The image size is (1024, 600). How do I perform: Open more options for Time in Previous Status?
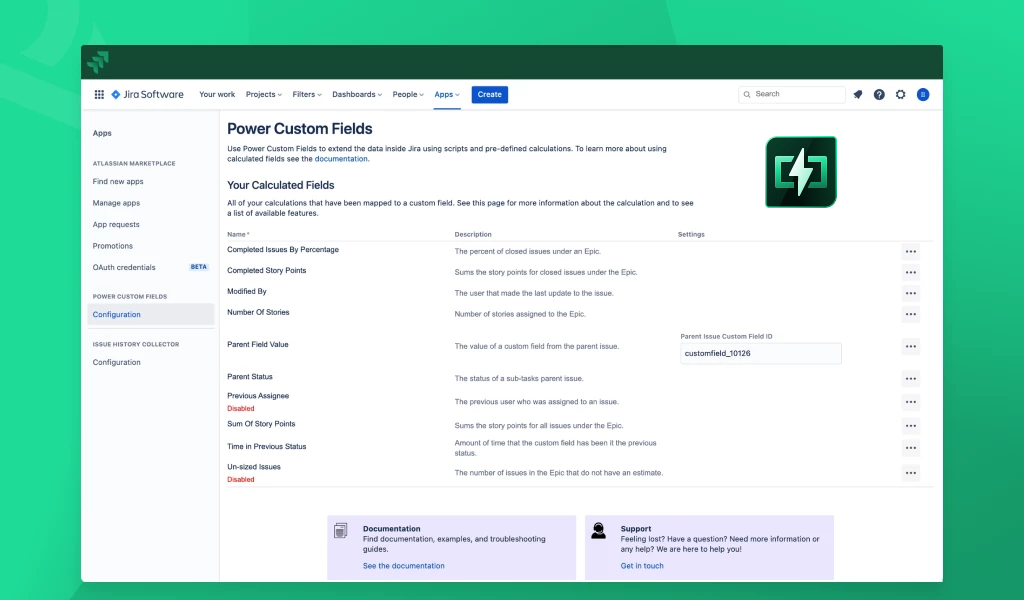coord(910,448)
